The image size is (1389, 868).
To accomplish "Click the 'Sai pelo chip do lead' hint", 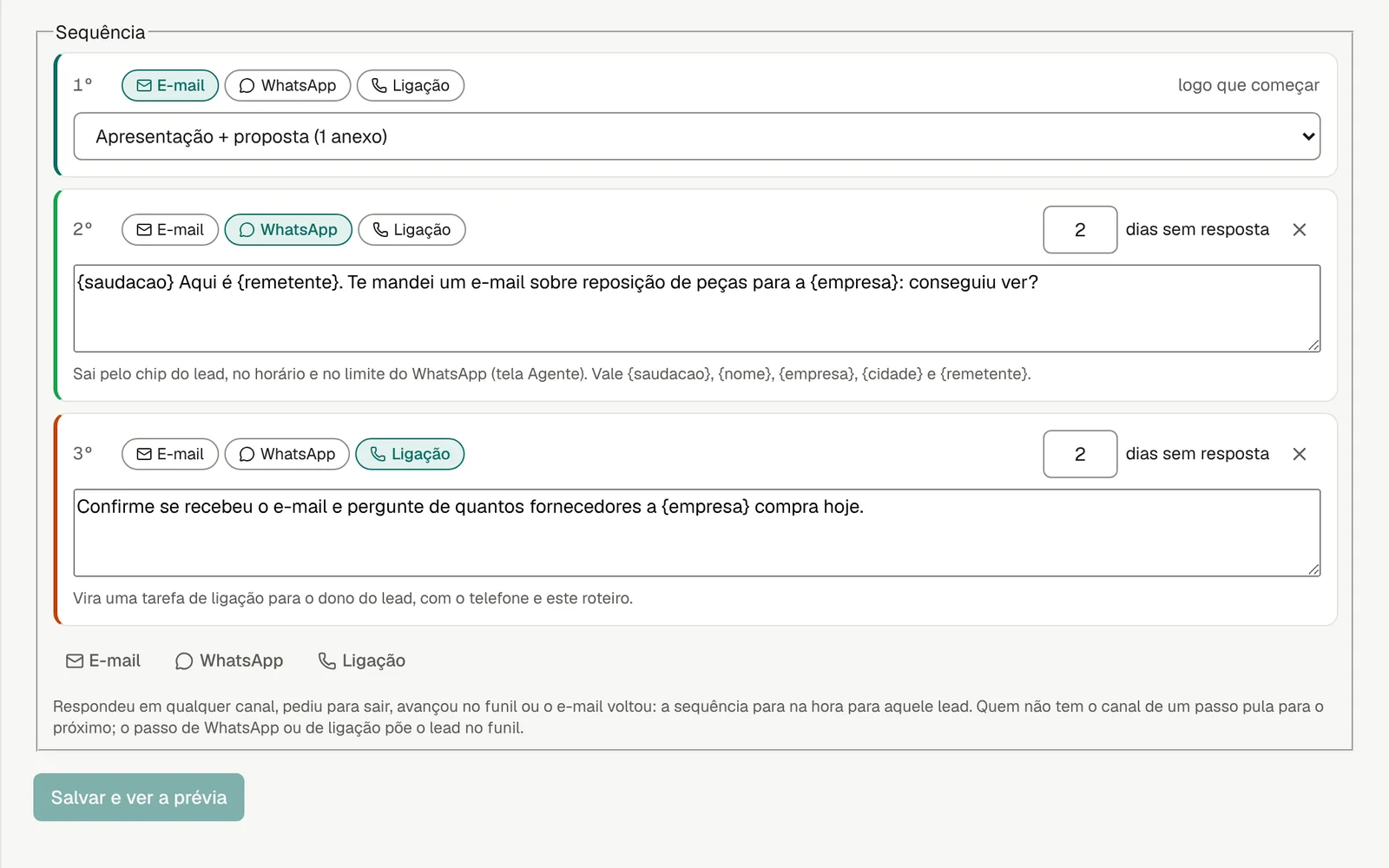I will pyautogui.click(x=552, y=374).
